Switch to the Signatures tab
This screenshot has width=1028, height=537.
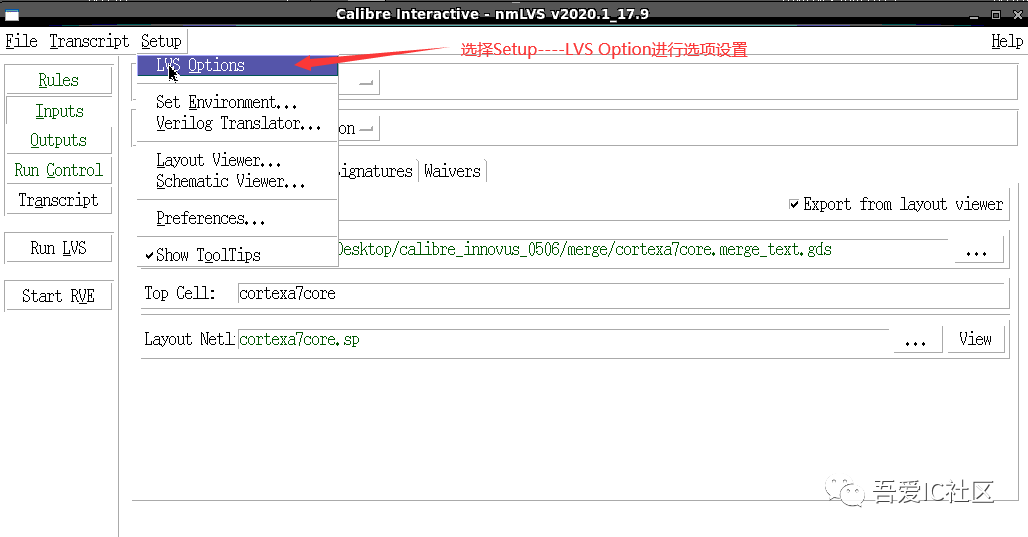376,171
